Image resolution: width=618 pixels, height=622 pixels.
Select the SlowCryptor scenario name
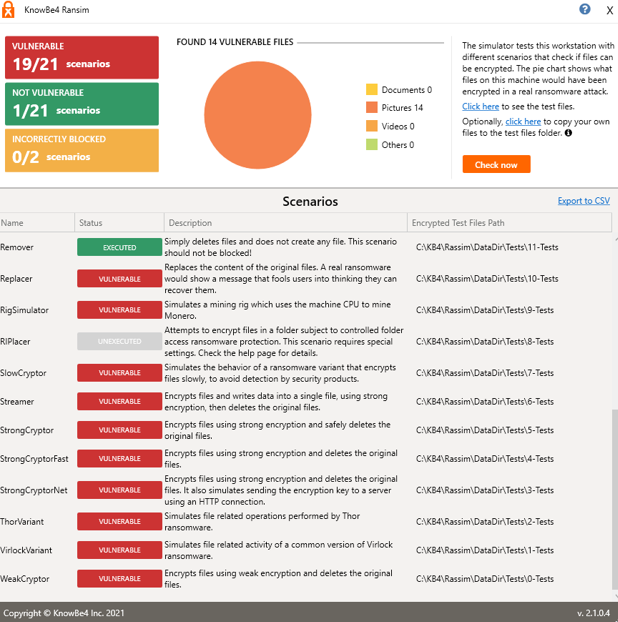[23, 373]
